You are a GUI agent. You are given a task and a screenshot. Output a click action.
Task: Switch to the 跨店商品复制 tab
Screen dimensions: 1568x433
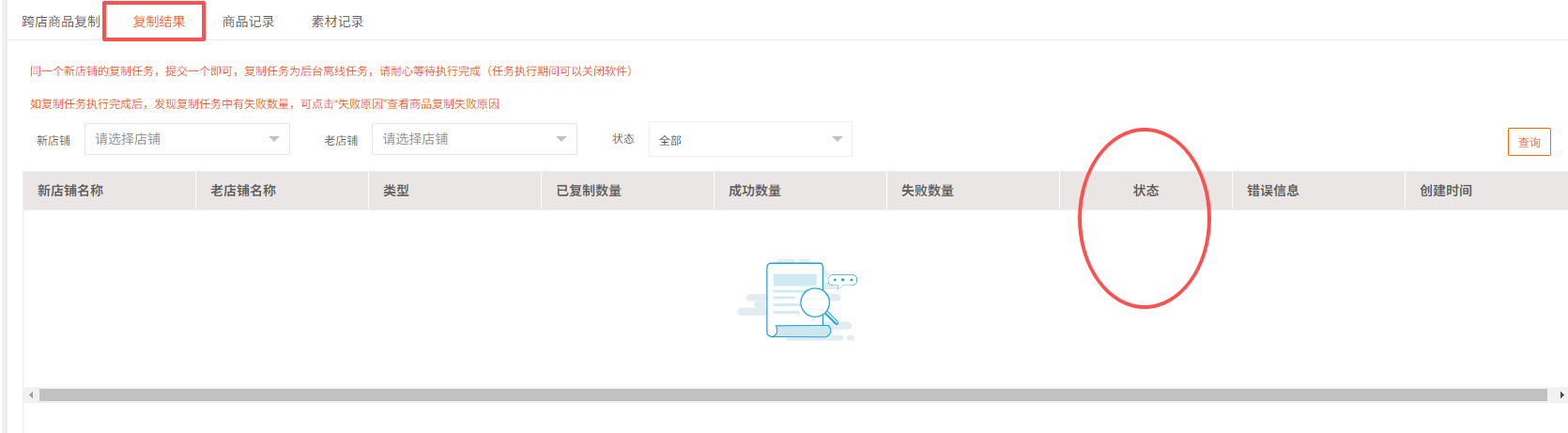coord(61,22)
